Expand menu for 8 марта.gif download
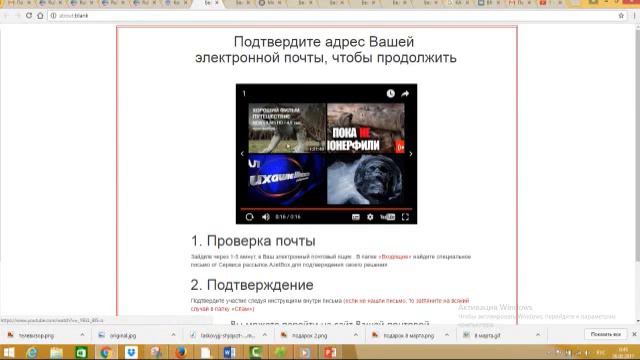The image size is (640, 360). coord(538,335)
